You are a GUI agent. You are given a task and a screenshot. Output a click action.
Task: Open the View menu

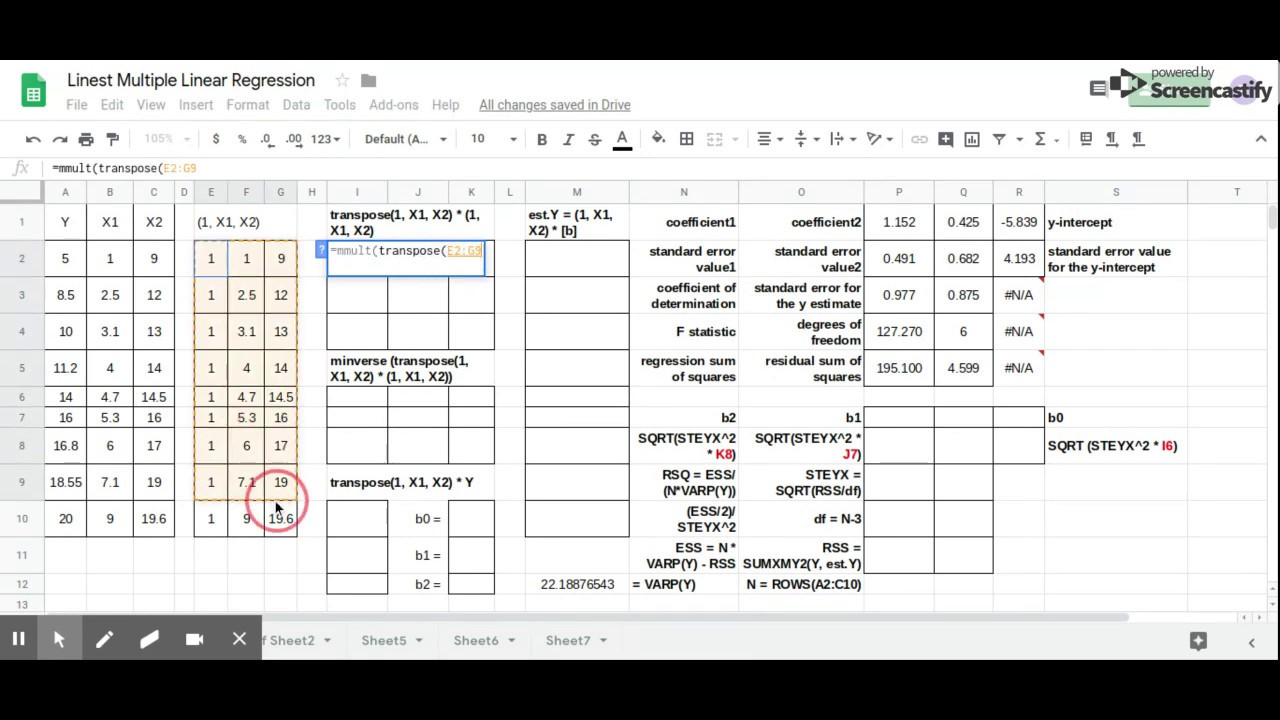(151, 105)
